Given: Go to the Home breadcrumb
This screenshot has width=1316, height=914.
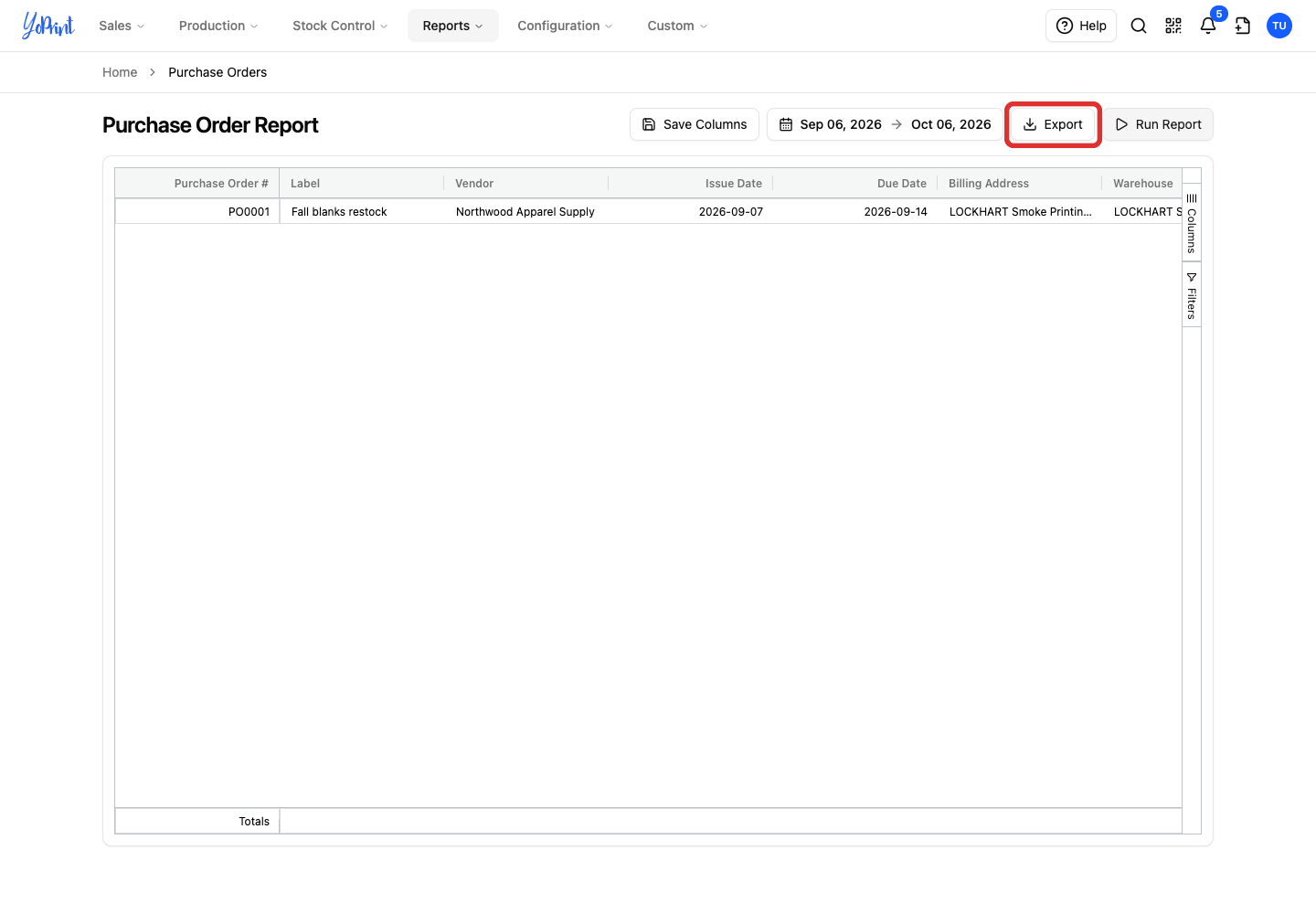Looking at the screenshot, I should pyautogui.click(x=120, y=72).
